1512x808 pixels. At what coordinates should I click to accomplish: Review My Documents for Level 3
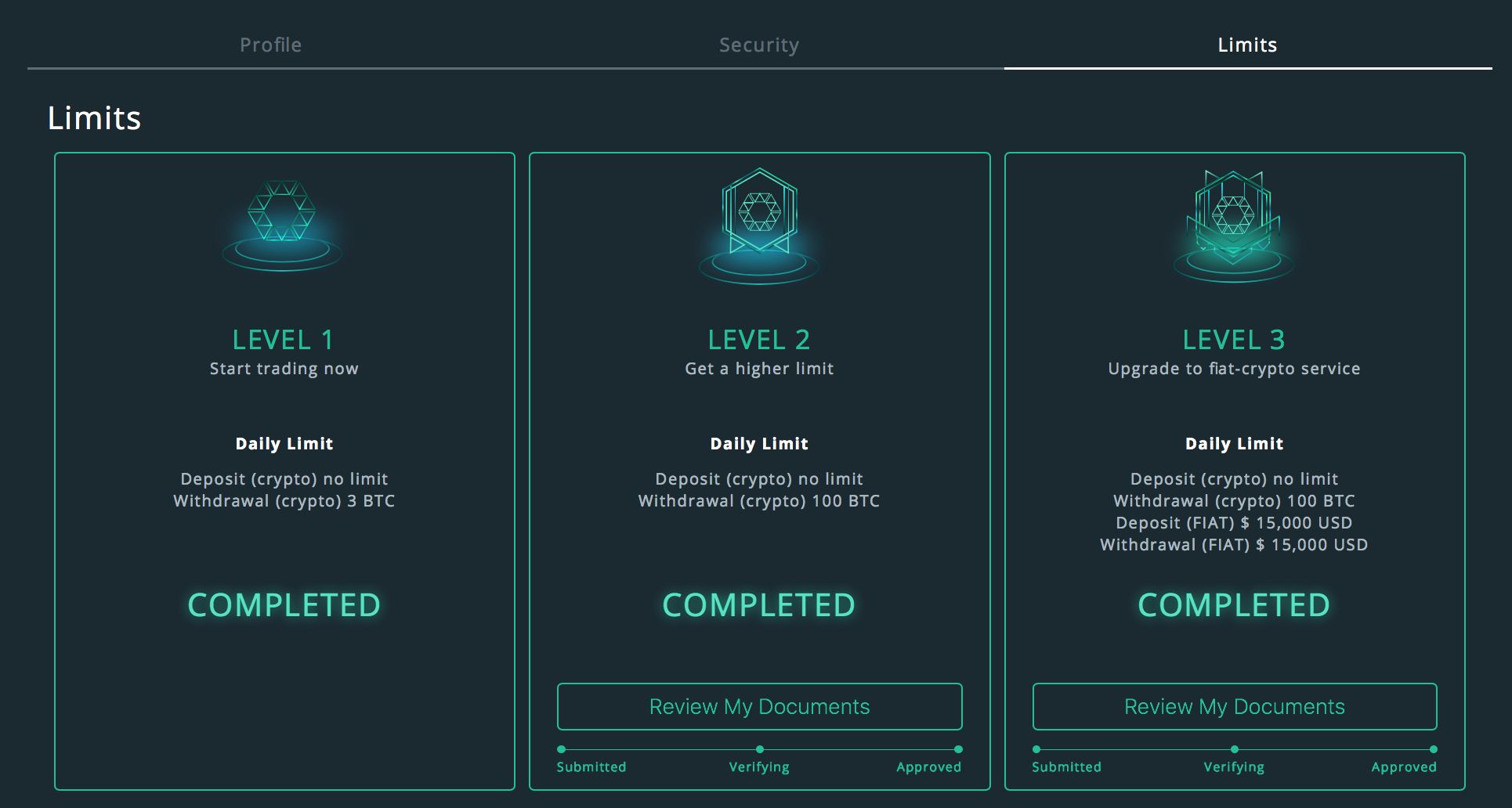[x=1234, y=706]
